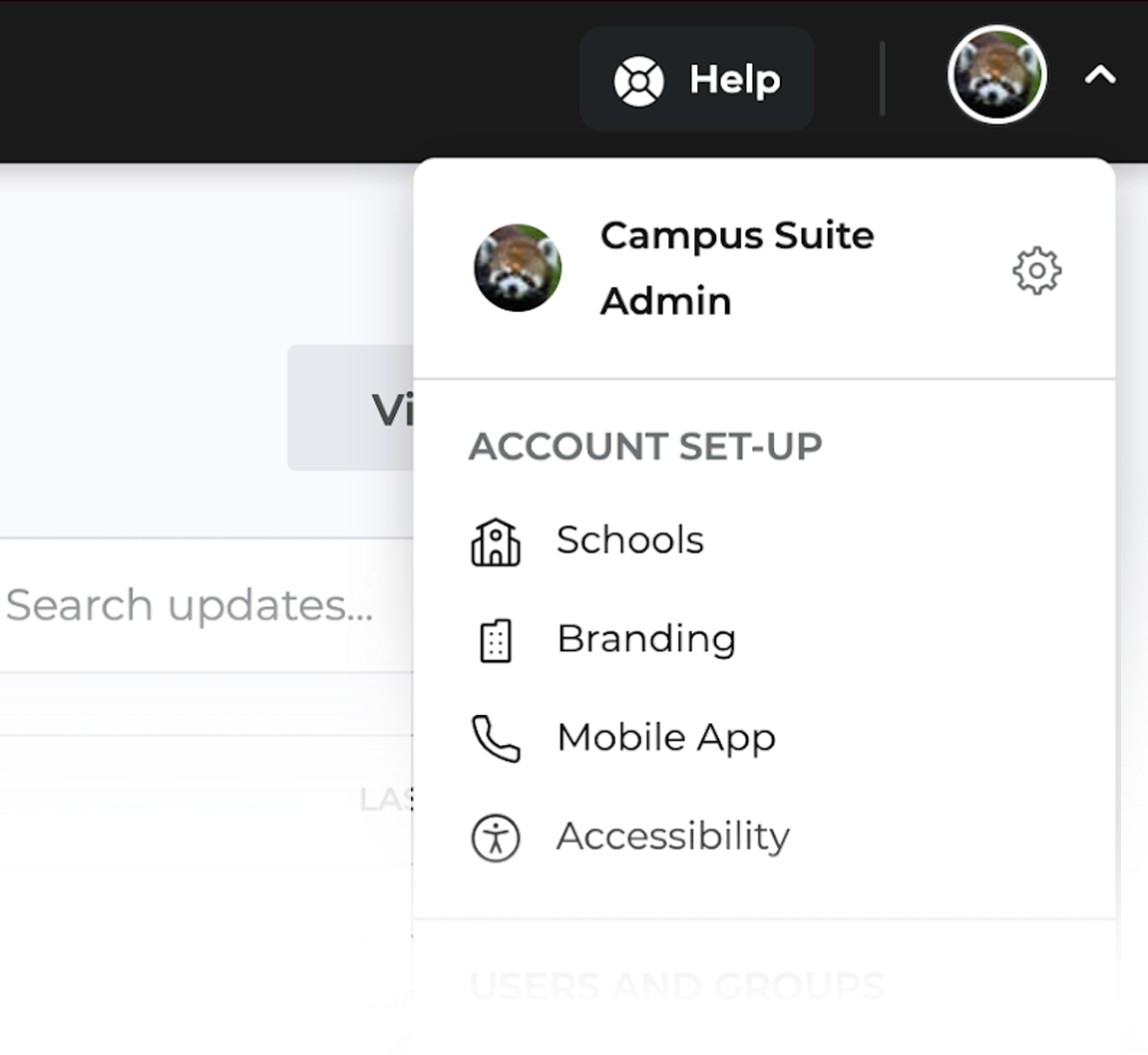Click the Help button
Viewport: 1148px width, 1055px height.
[x=696, y=79]
